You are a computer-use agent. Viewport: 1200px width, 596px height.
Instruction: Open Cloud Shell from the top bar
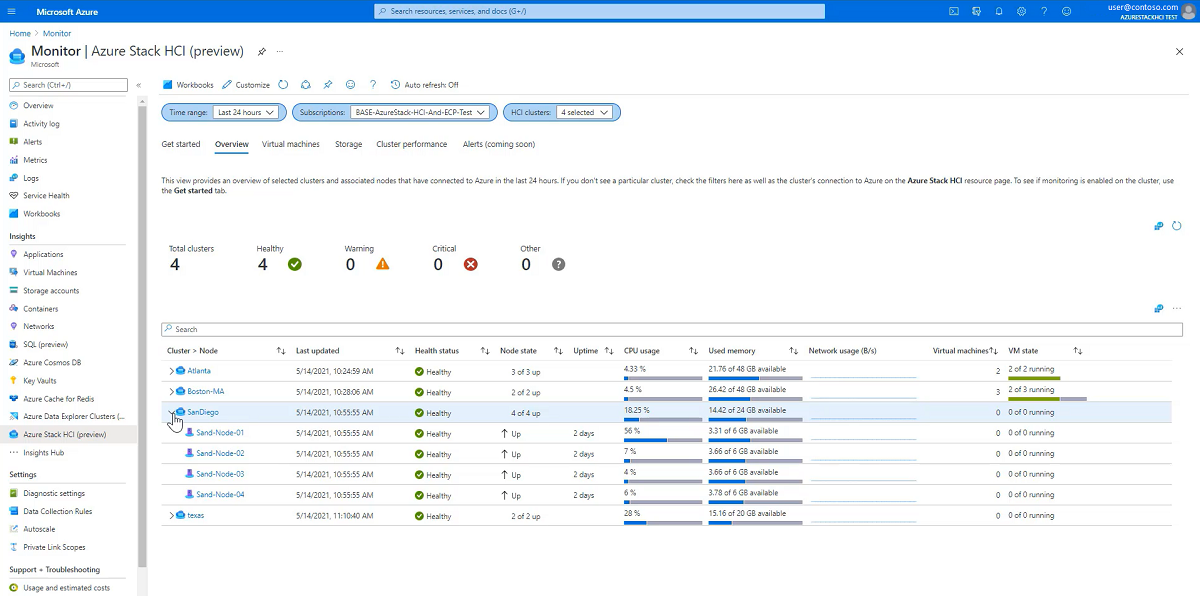(954, 11)
